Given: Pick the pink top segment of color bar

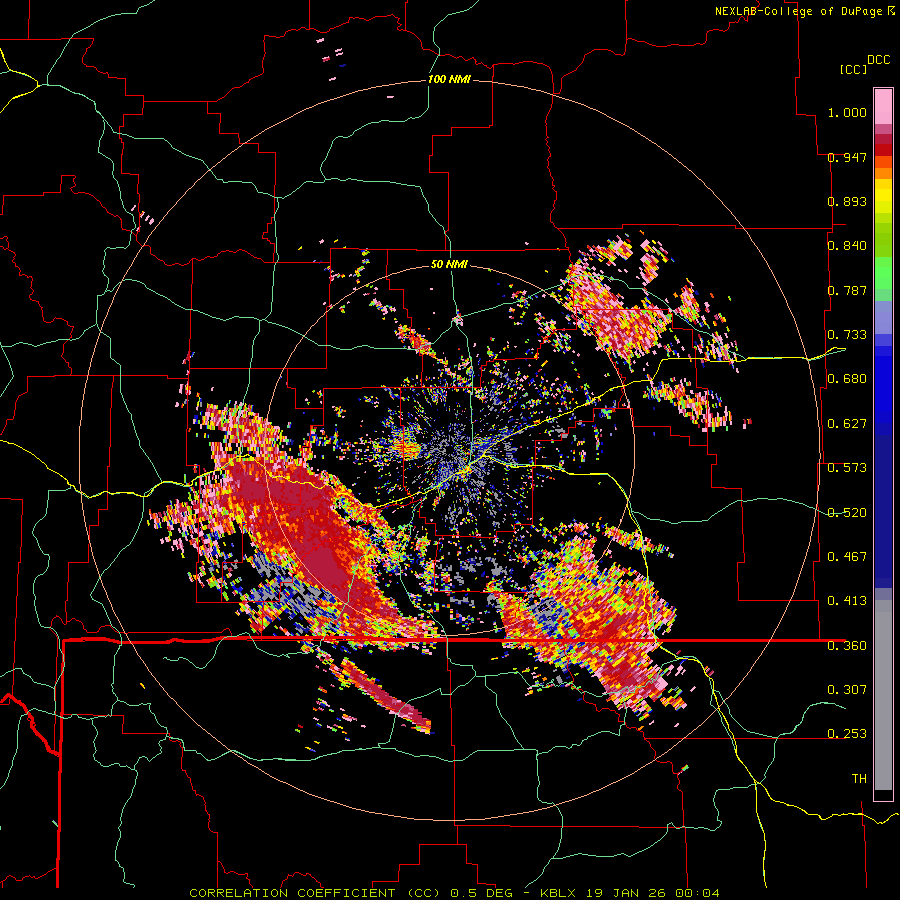Looking at the screenshot, I should point(883,107).
